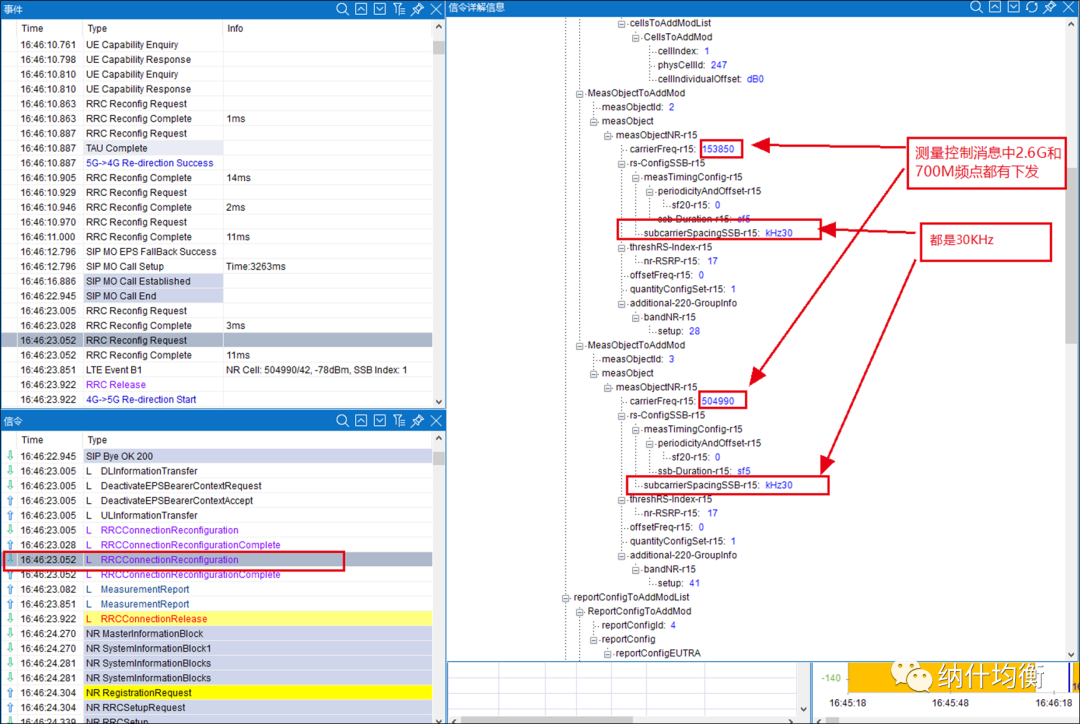The width and height of the screenshot is (1080, 724).
Task: Collapse the first MeasObjectToAddMod node
Action: (579, 93)
